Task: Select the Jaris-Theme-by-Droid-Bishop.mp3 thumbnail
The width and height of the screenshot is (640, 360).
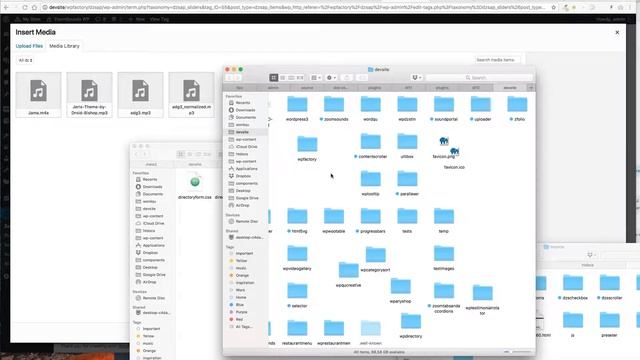Action: [x=89, y=95]
